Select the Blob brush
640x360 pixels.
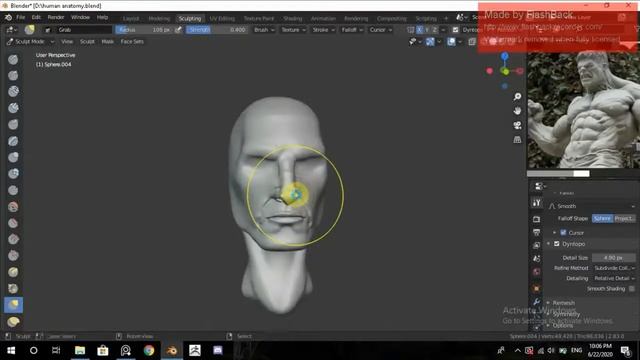point(13,174)
